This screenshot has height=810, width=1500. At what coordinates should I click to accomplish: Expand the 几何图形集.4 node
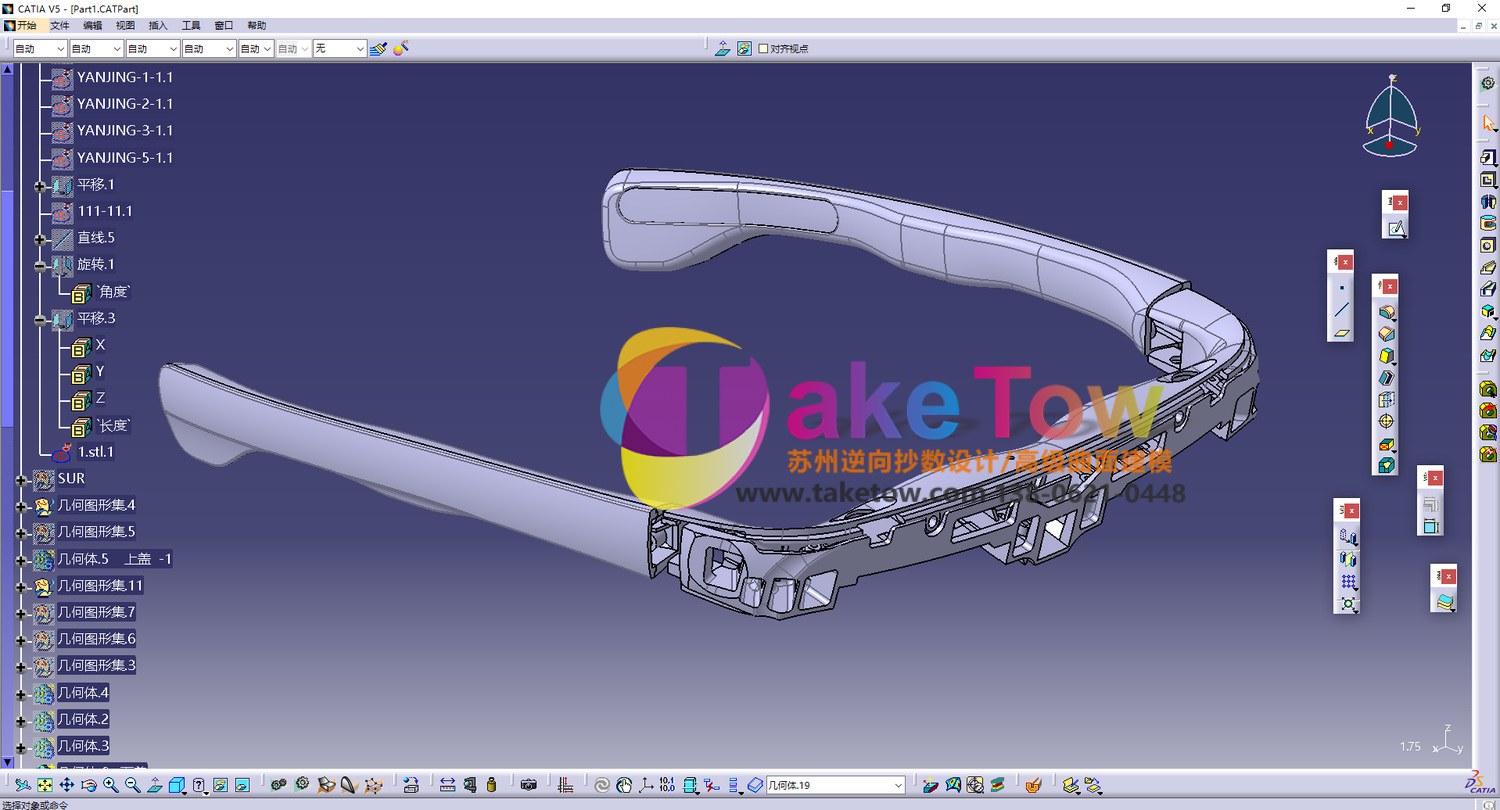click(21, 506)
